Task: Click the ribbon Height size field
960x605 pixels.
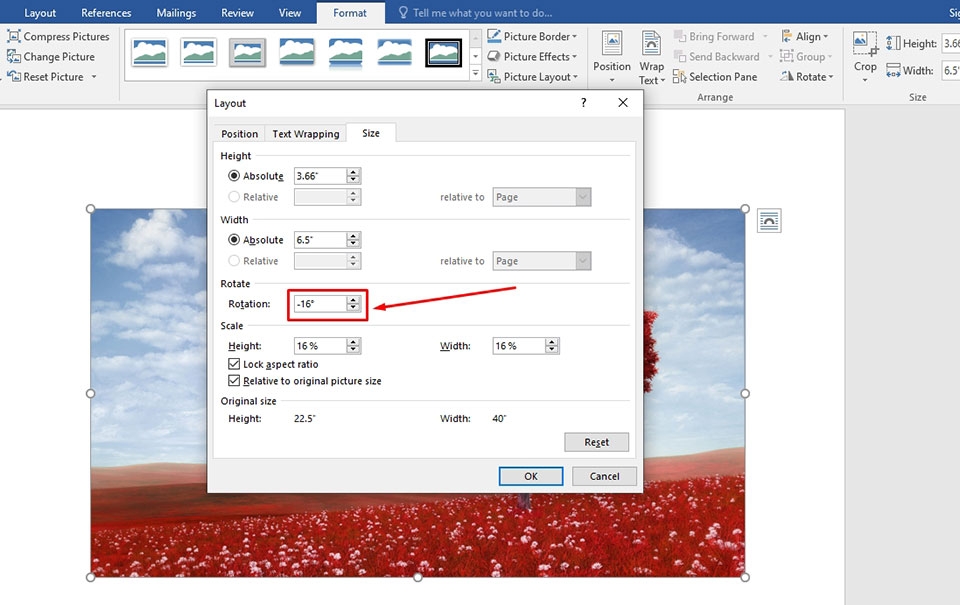Action: tap(951, 43)
